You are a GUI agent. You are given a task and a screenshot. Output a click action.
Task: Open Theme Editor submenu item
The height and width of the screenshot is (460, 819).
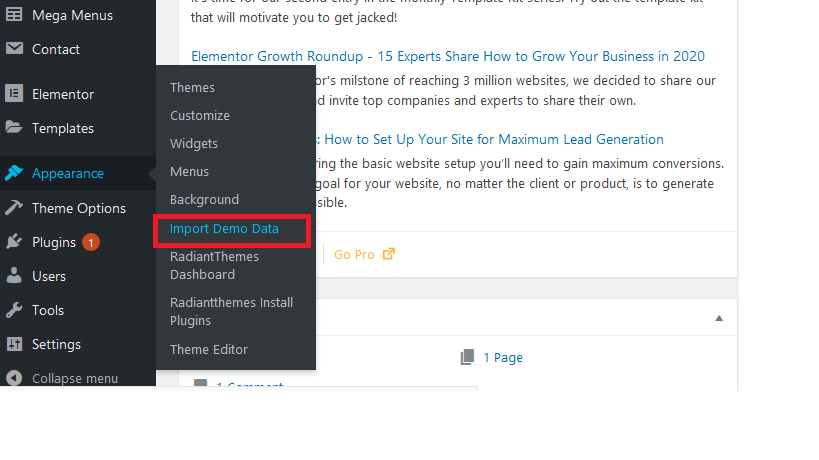pos(208,349)
